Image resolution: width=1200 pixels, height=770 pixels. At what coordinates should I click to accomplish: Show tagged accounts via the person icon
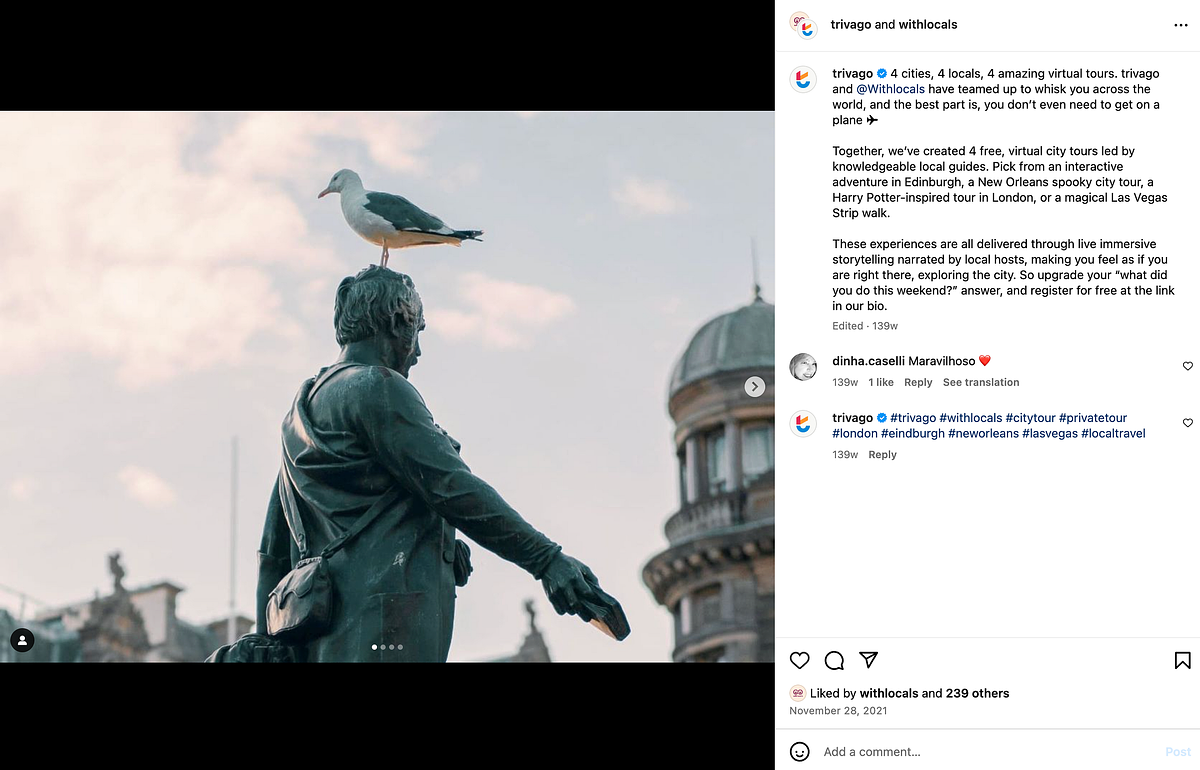22,640
